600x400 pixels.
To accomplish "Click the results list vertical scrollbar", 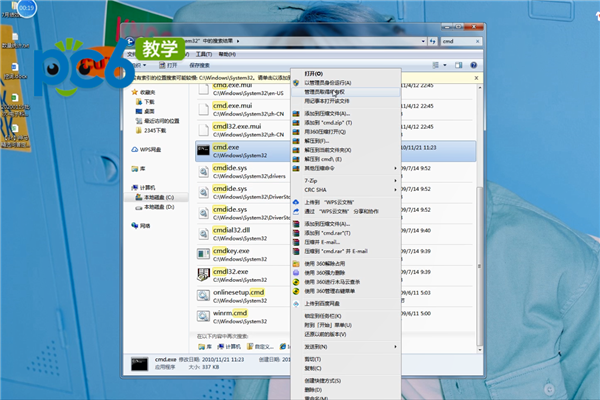I will 479,265.
